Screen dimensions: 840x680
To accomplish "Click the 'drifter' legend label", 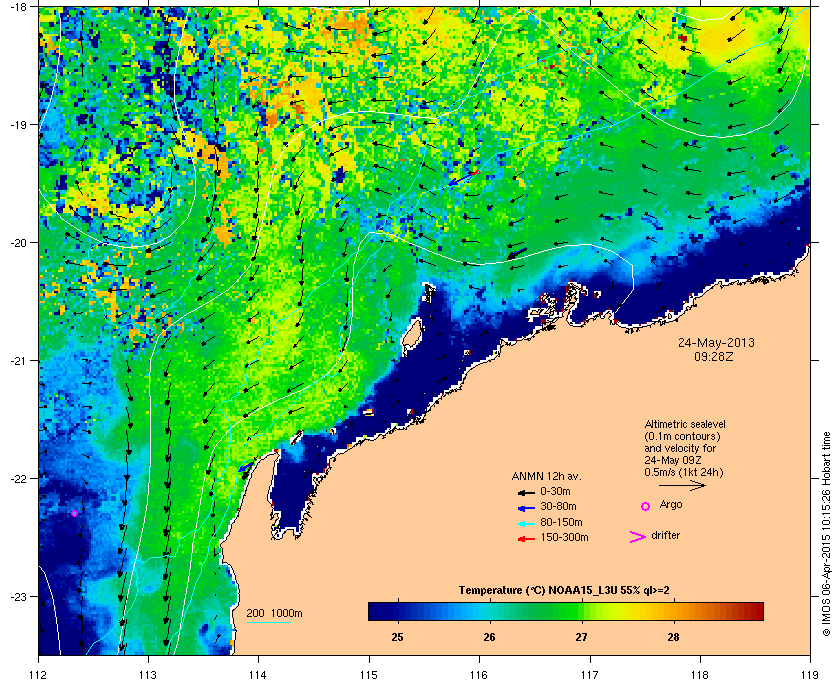I will pyautogui.click(x=665, y=535).
